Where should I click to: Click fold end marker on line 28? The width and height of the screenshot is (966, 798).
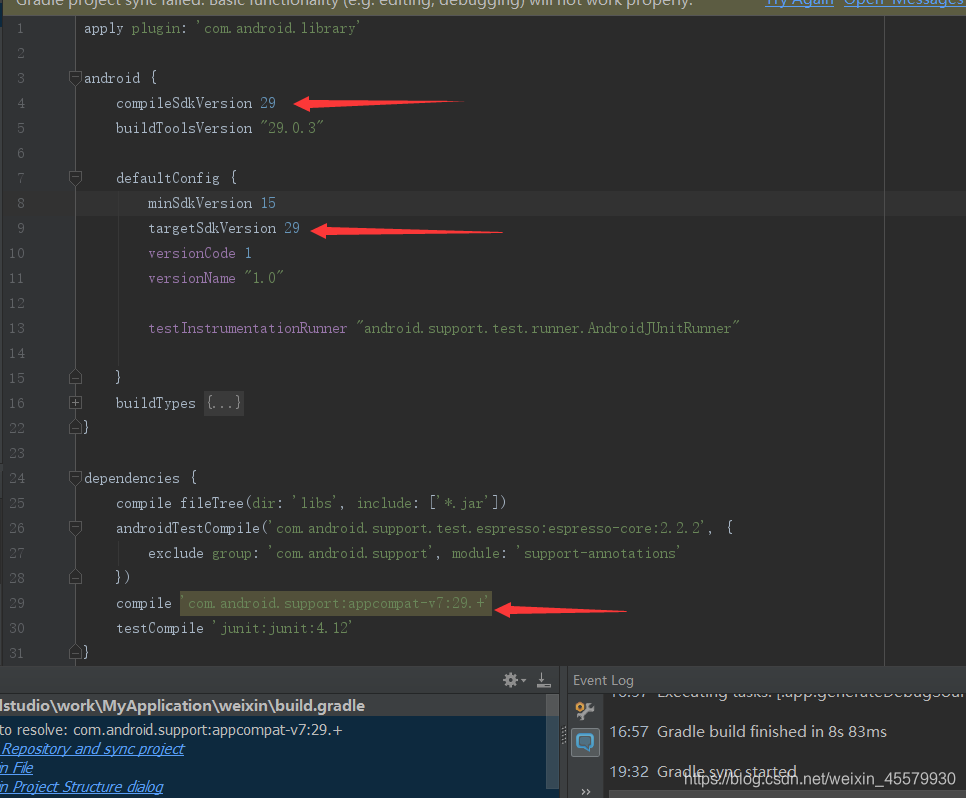tap(75, 577)
